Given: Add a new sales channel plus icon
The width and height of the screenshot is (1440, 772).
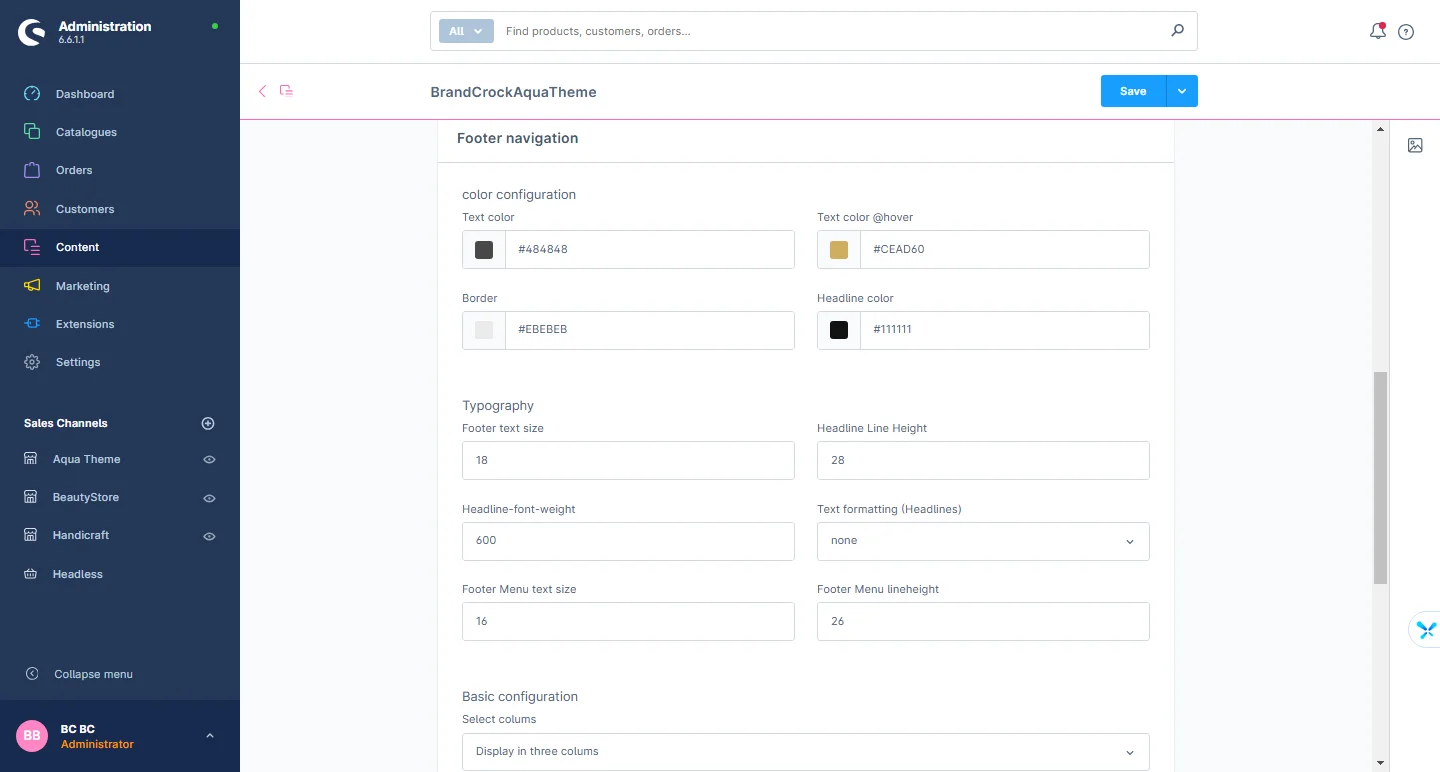Looking at the screenshot, I should coord(208,423).
